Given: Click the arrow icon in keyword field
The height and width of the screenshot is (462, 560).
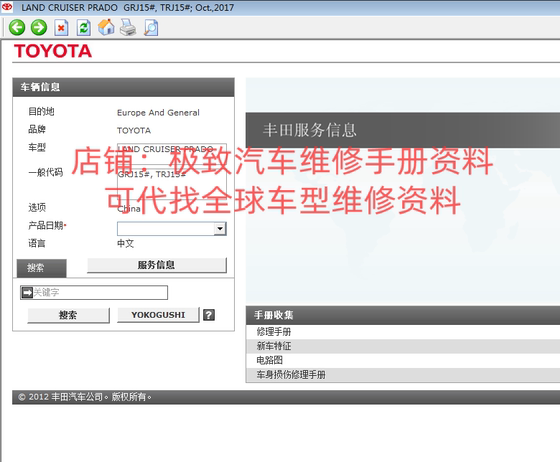Looking at the screenshot, I should (27, 292).
